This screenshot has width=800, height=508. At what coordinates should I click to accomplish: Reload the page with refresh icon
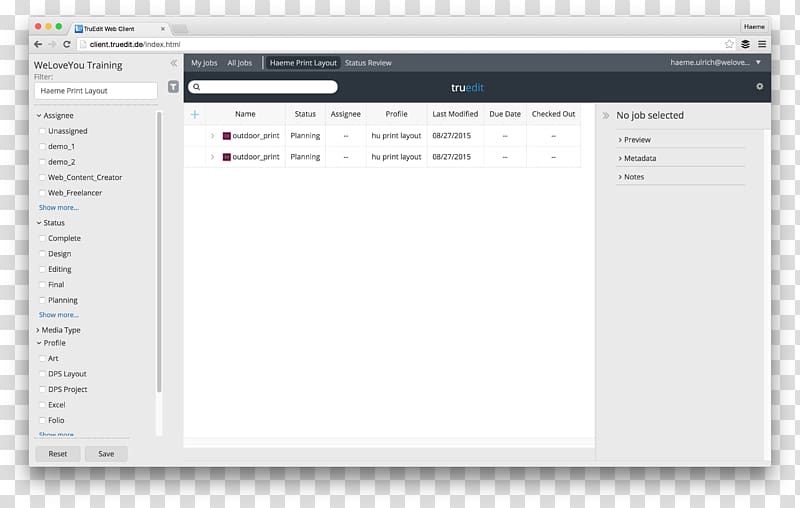click(66, 44)
